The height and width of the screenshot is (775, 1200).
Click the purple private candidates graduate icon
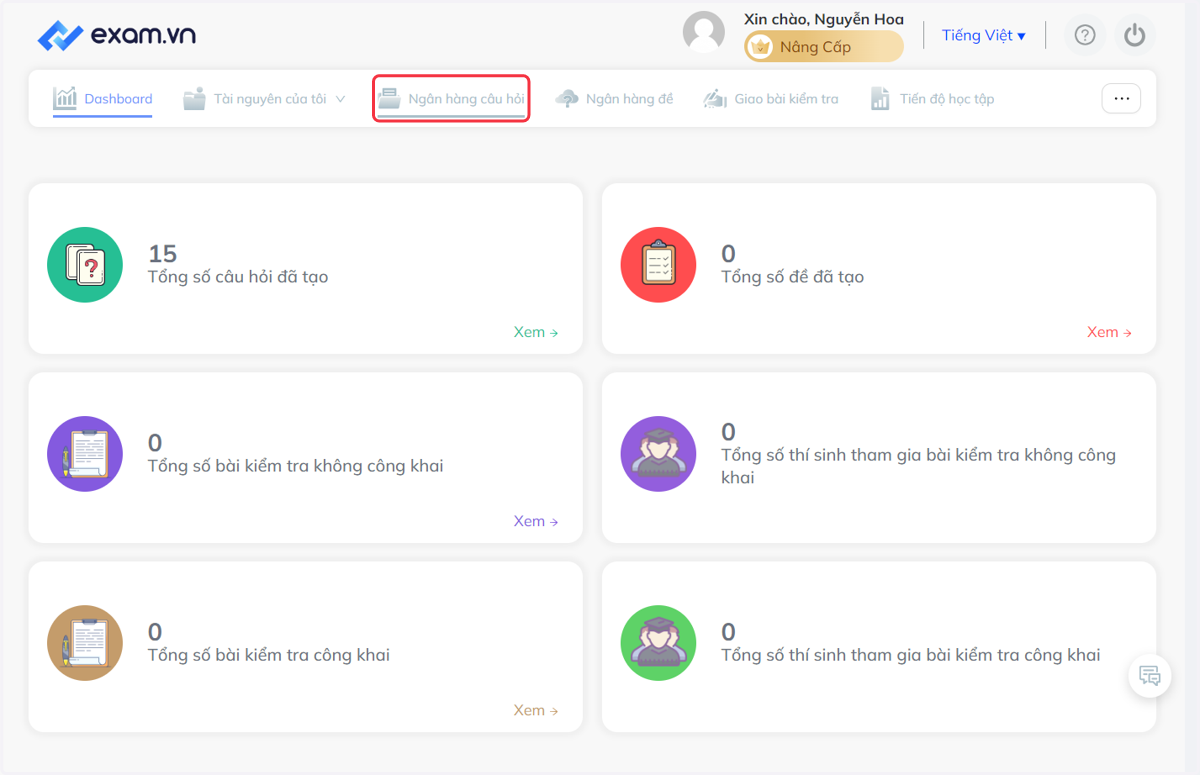(x=658, y=454)
